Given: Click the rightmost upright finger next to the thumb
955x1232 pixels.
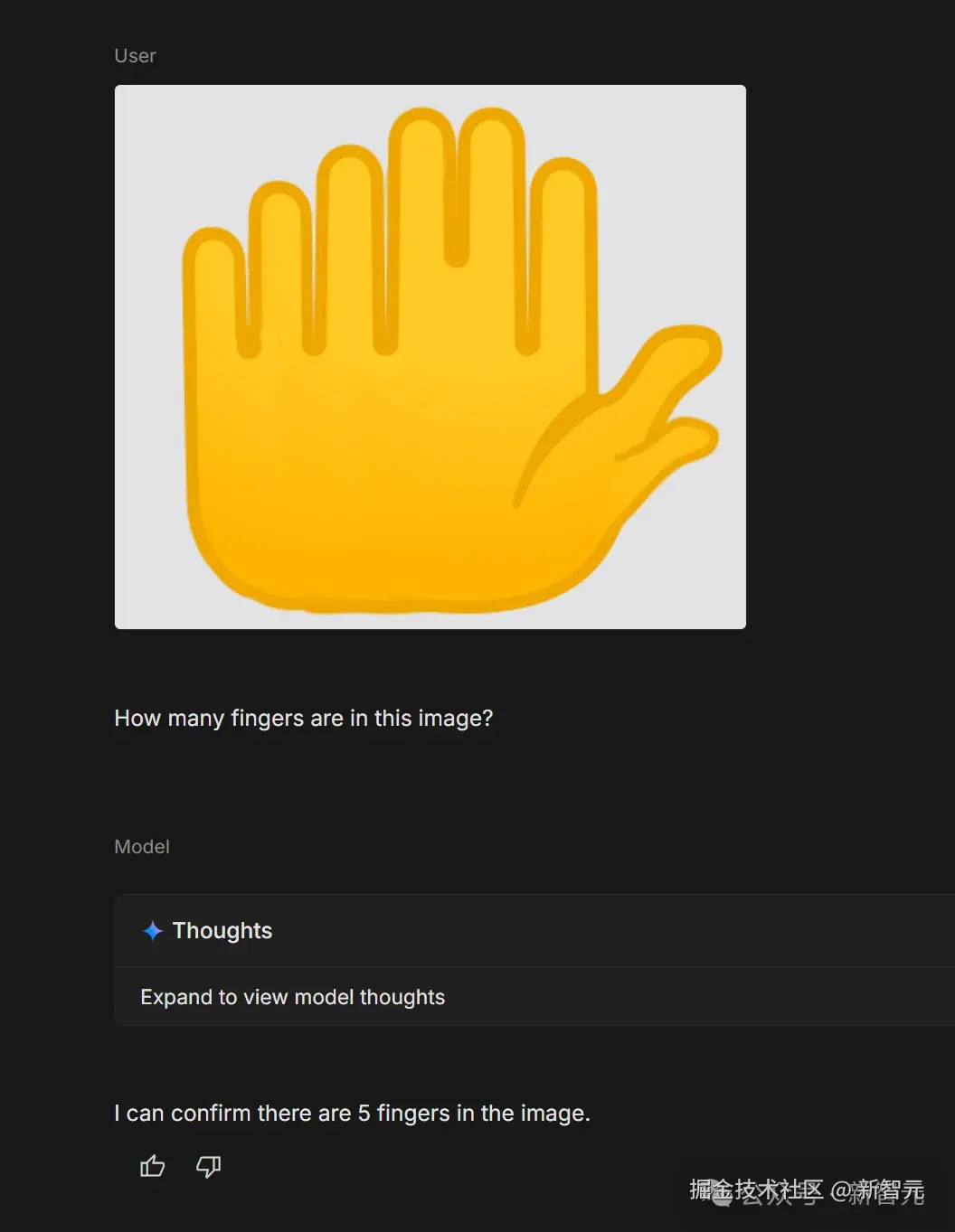Looking at the screenshot, I should (x=563, y=262).
